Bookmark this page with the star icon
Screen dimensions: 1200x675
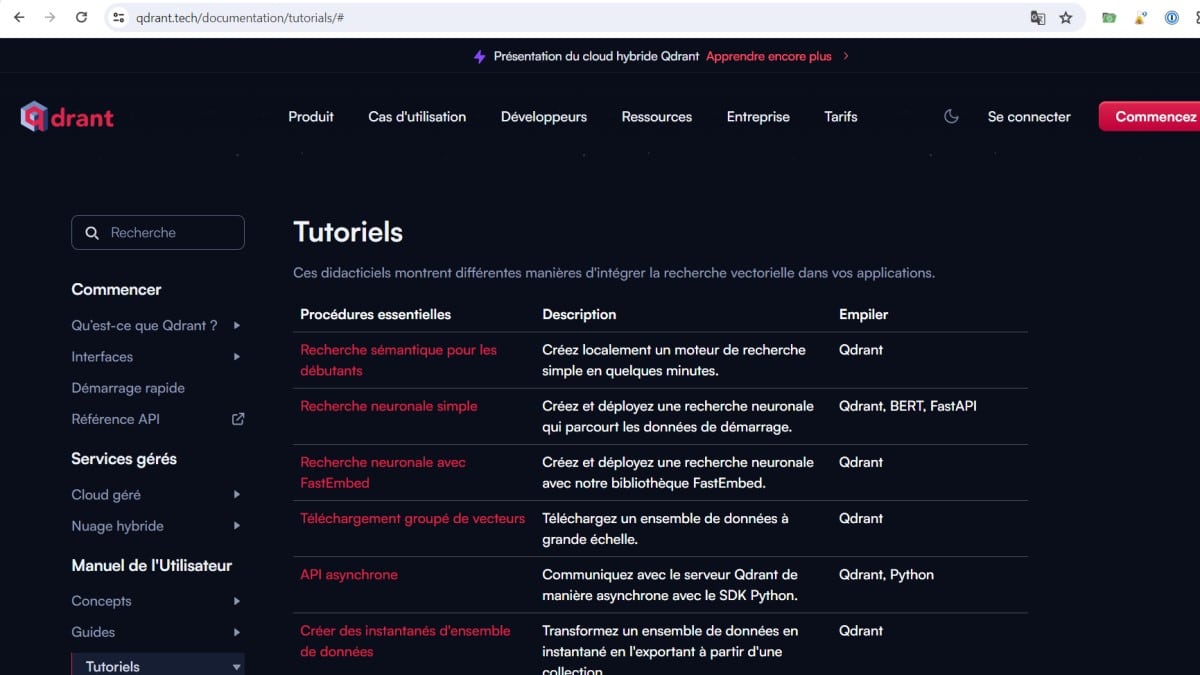pyautogui.click(x=1066, y=18)
